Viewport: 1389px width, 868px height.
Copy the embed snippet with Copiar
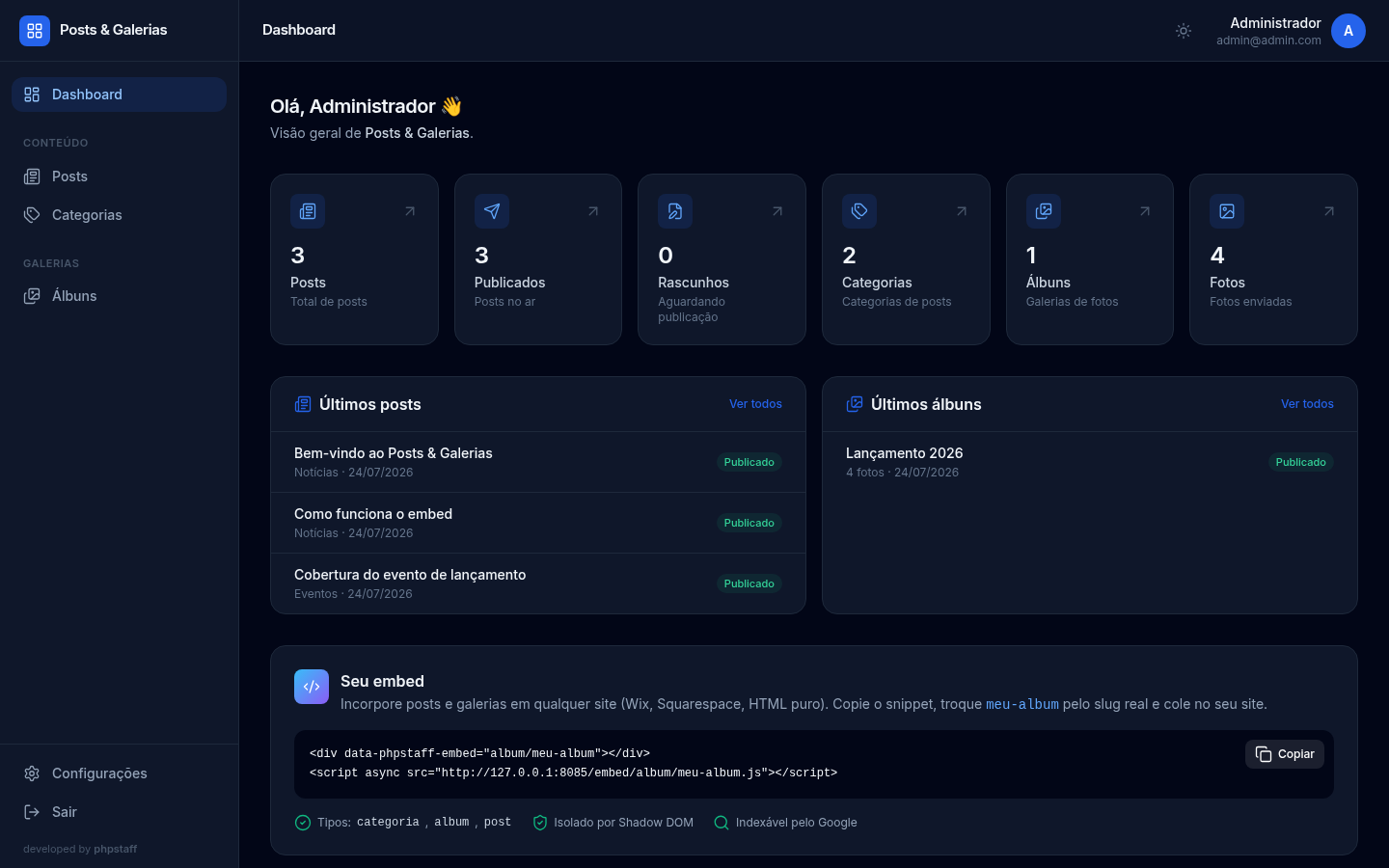click(1285, 754)
